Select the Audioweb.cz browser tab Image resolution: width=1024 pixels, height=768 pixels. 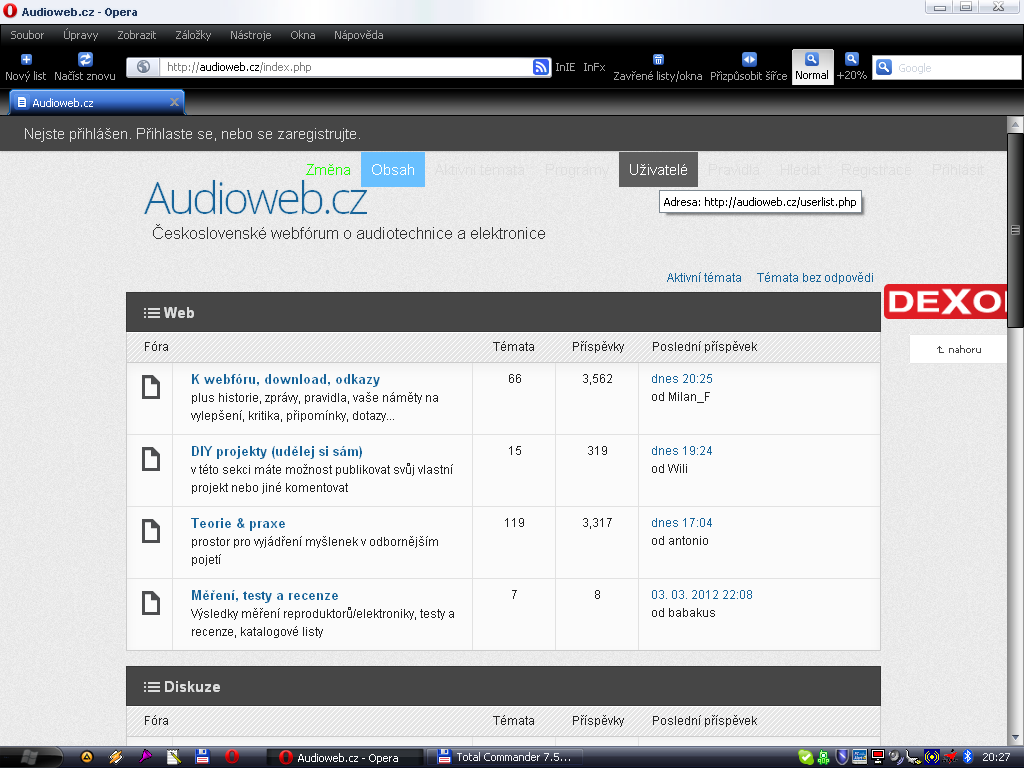click(x=97, y=103)
